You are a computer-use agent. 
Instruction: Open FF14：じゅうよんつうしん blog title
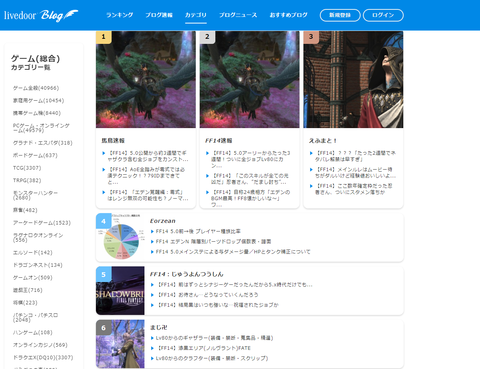(x=186, y=274)
